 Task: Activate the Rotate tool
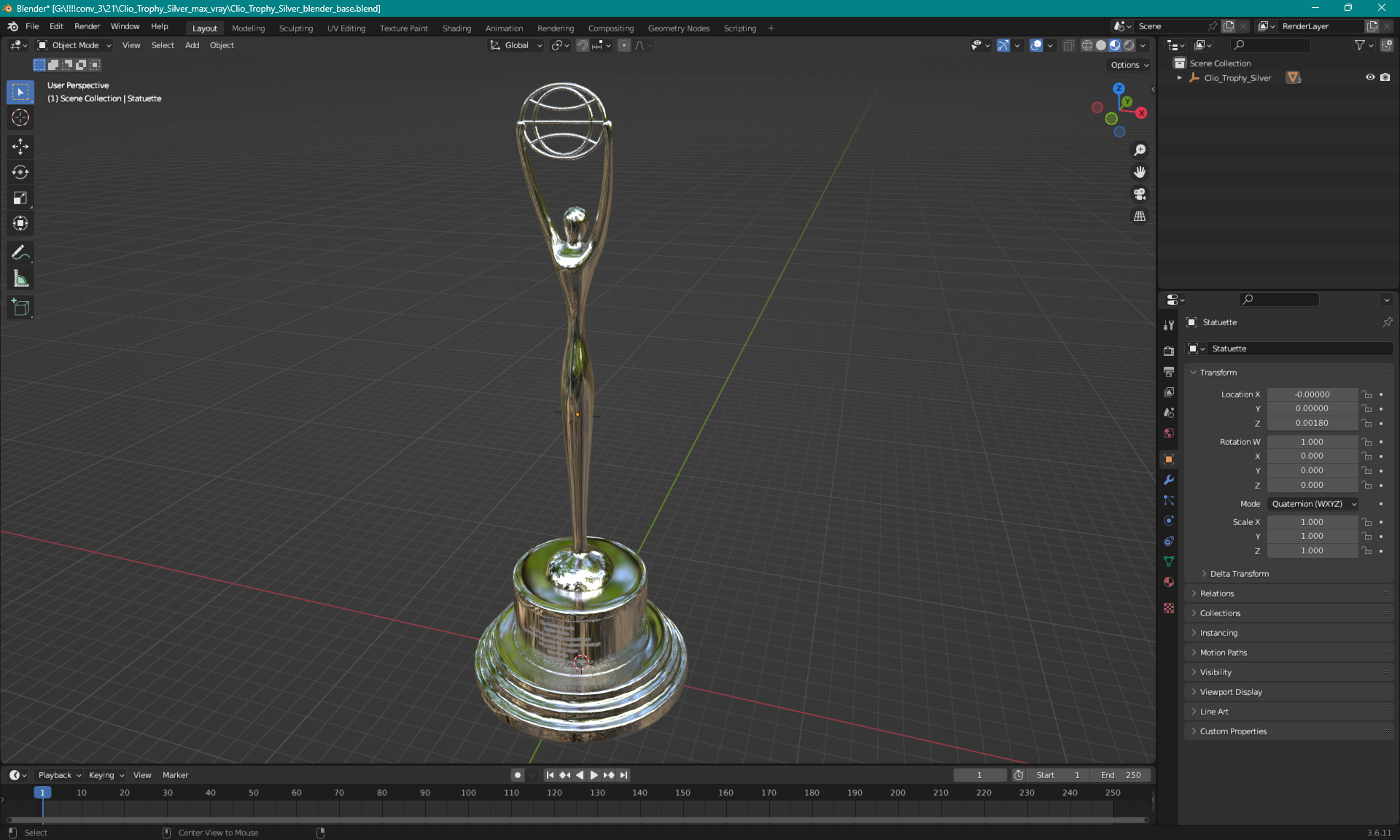click(x=20, y=172)
